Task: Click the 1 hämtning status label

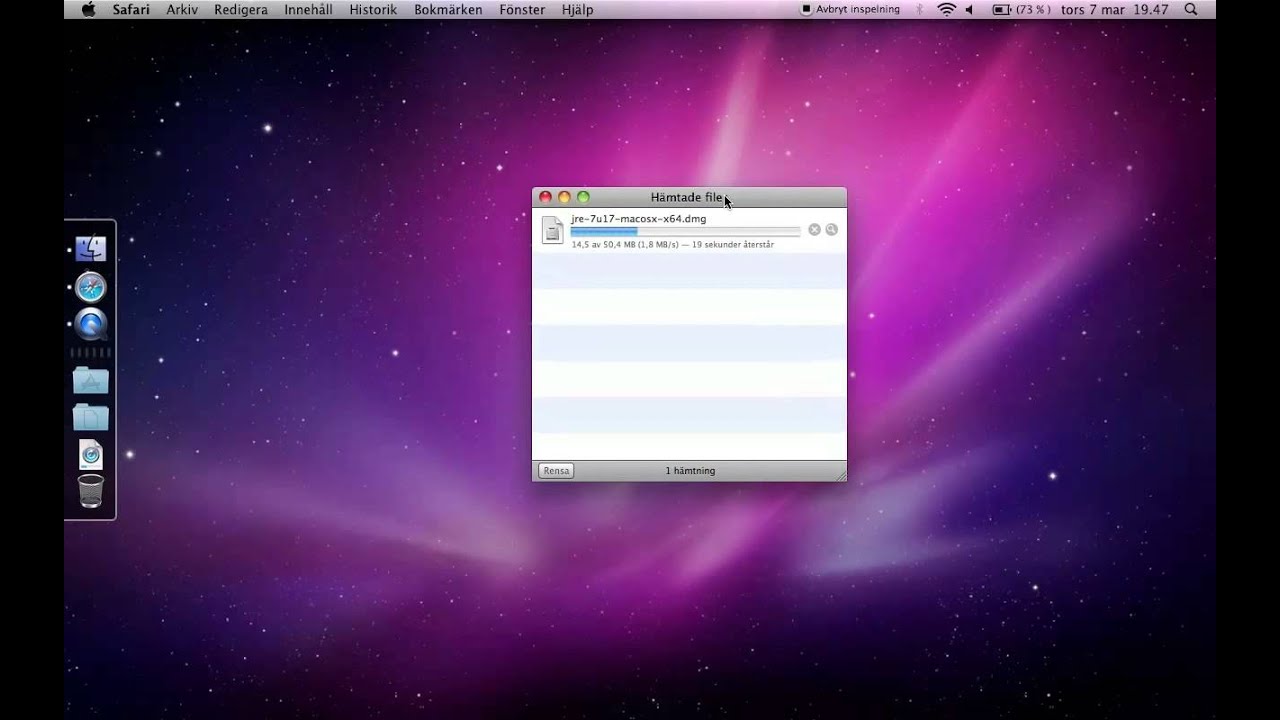Action: pyautogui.click(x=690, y=470)
